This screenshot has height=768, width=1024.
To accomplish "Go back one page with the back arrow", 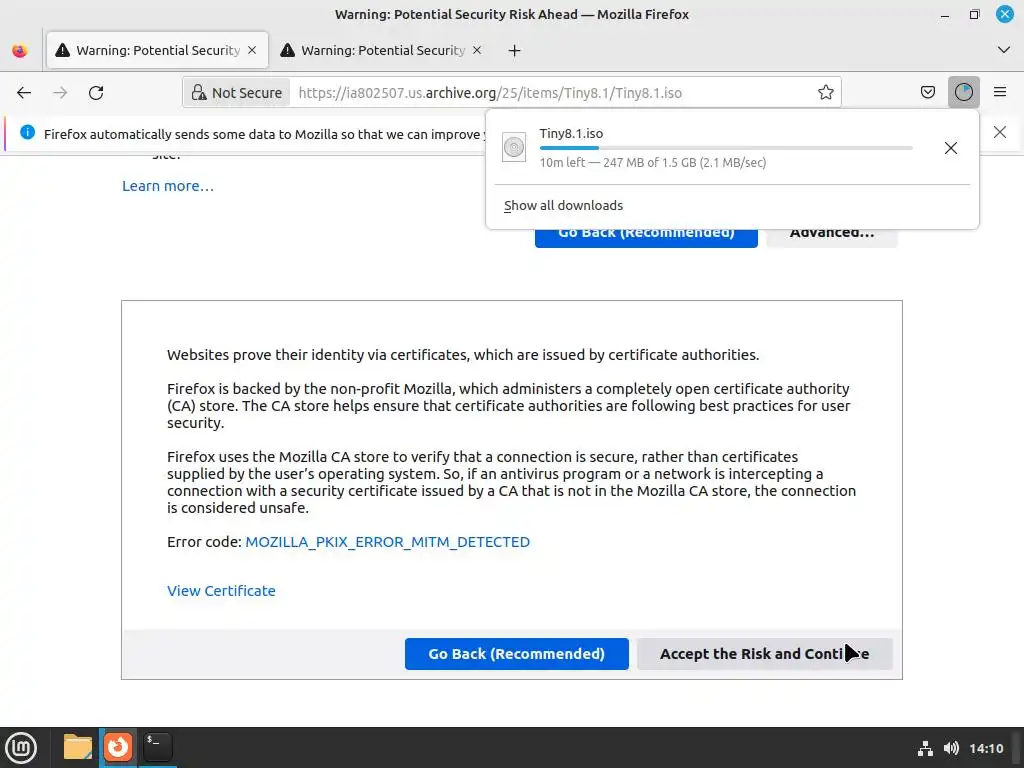I will click(x=24, y=93).
